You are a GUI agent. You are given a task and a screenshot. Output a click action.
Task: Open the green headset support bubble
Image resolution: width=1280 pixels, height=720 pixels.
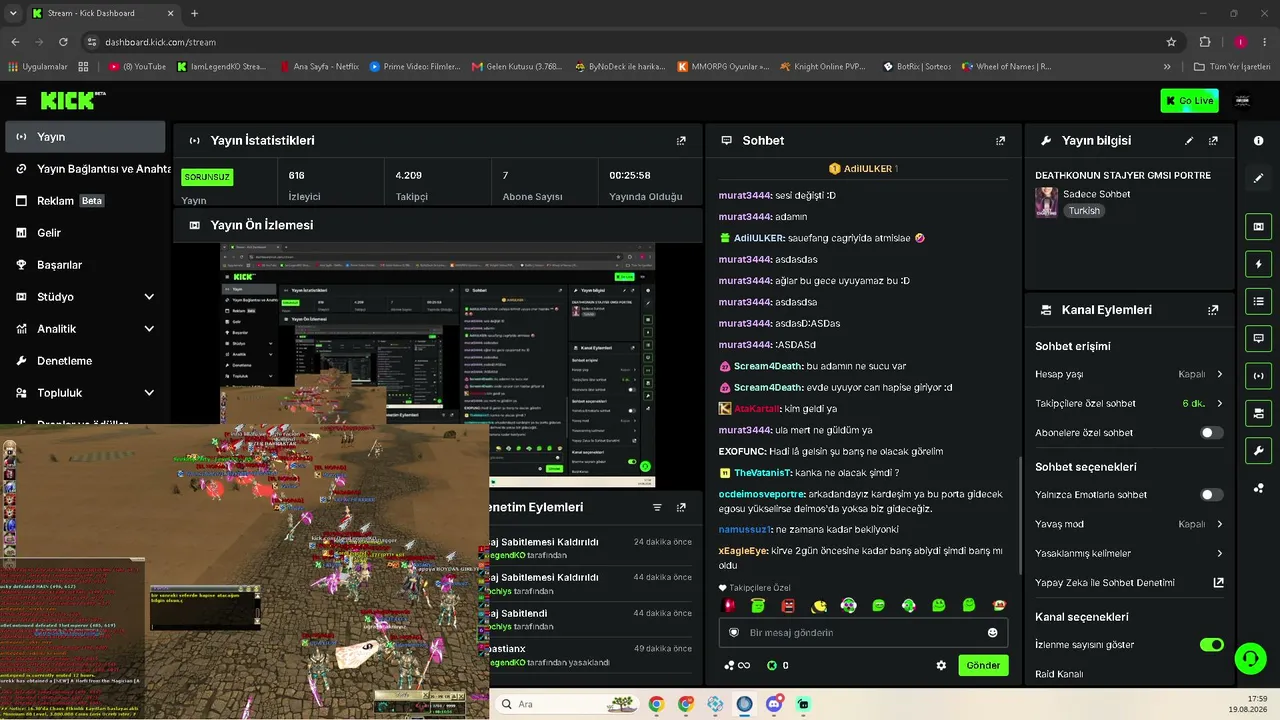coord(1249,658)
